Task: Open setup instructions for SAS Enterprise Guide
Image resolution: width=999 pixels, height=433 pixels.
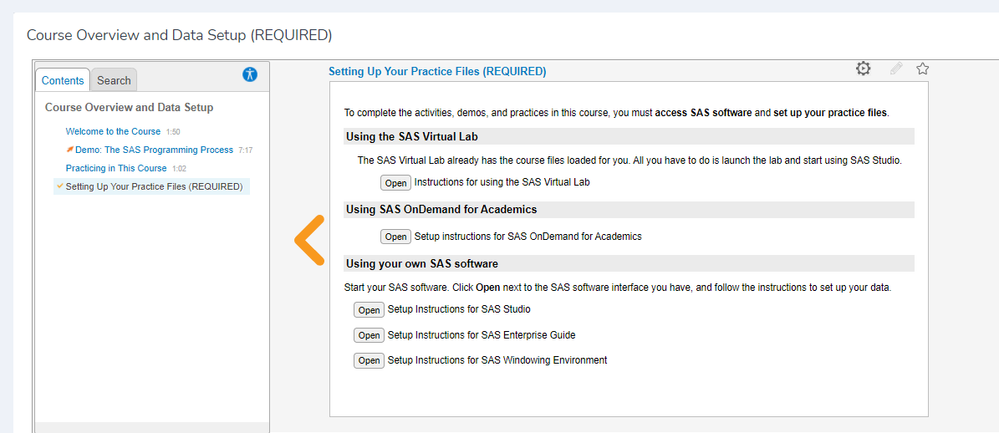Action: point(369,335)
